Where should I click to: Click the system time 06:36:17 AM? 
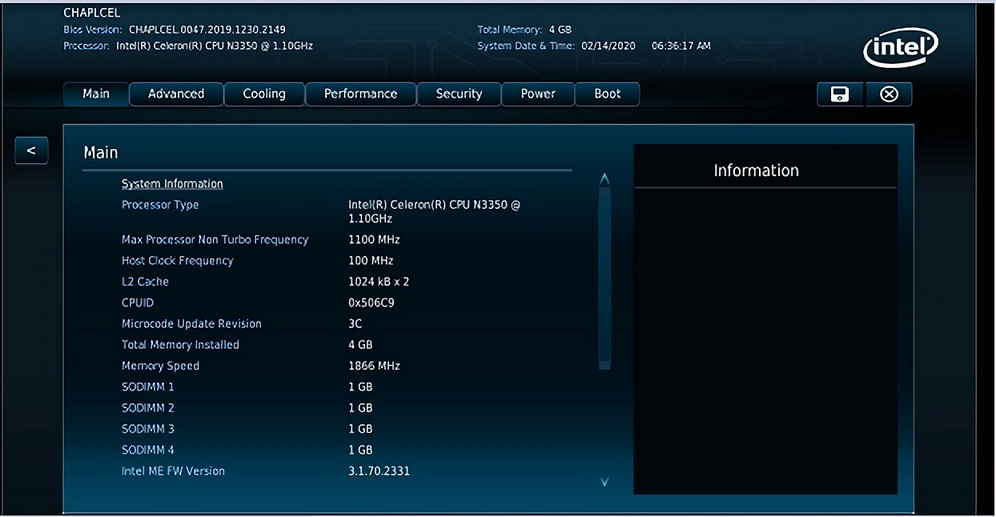(681, 46)
